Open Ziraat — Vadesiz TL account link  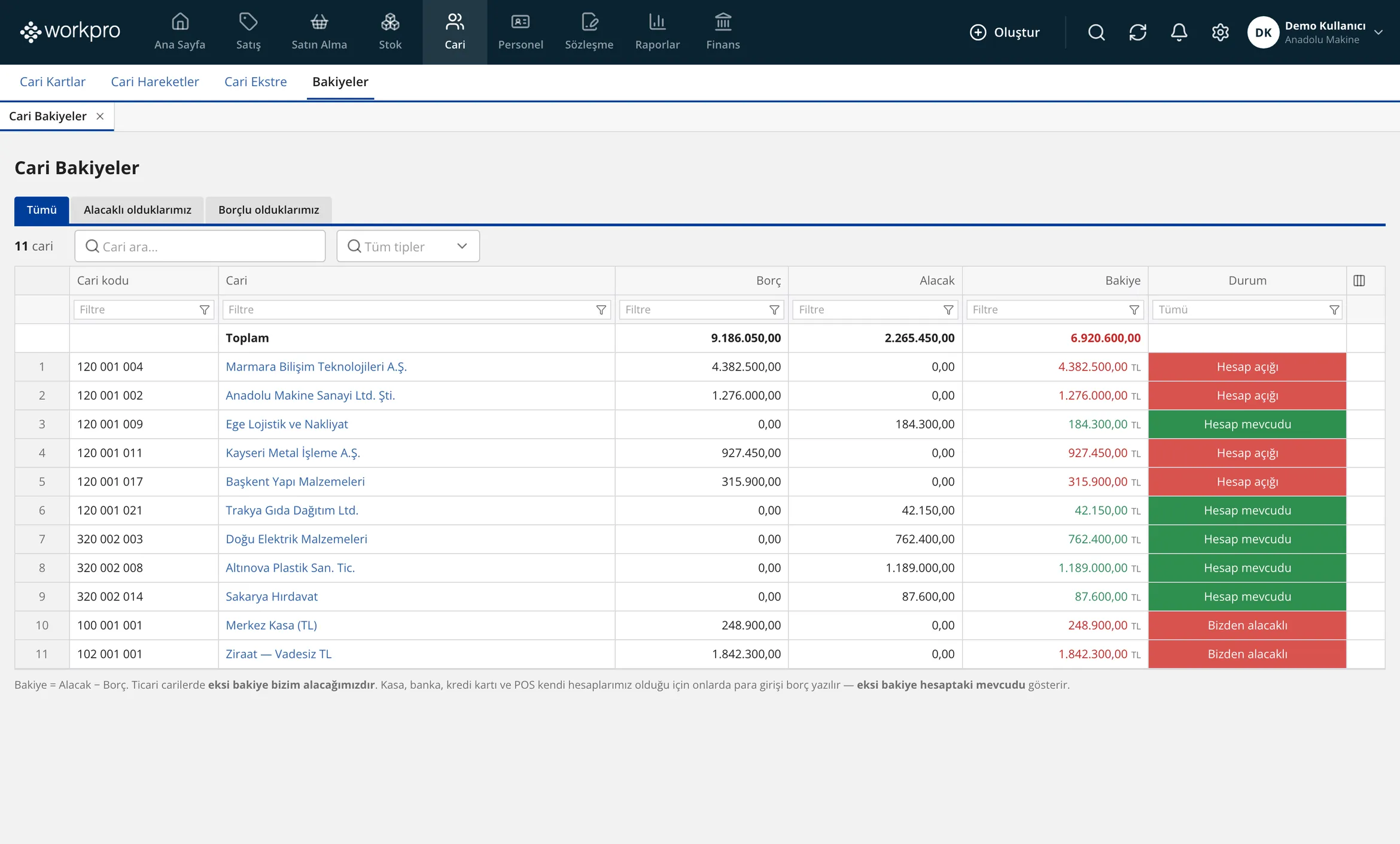278,654
